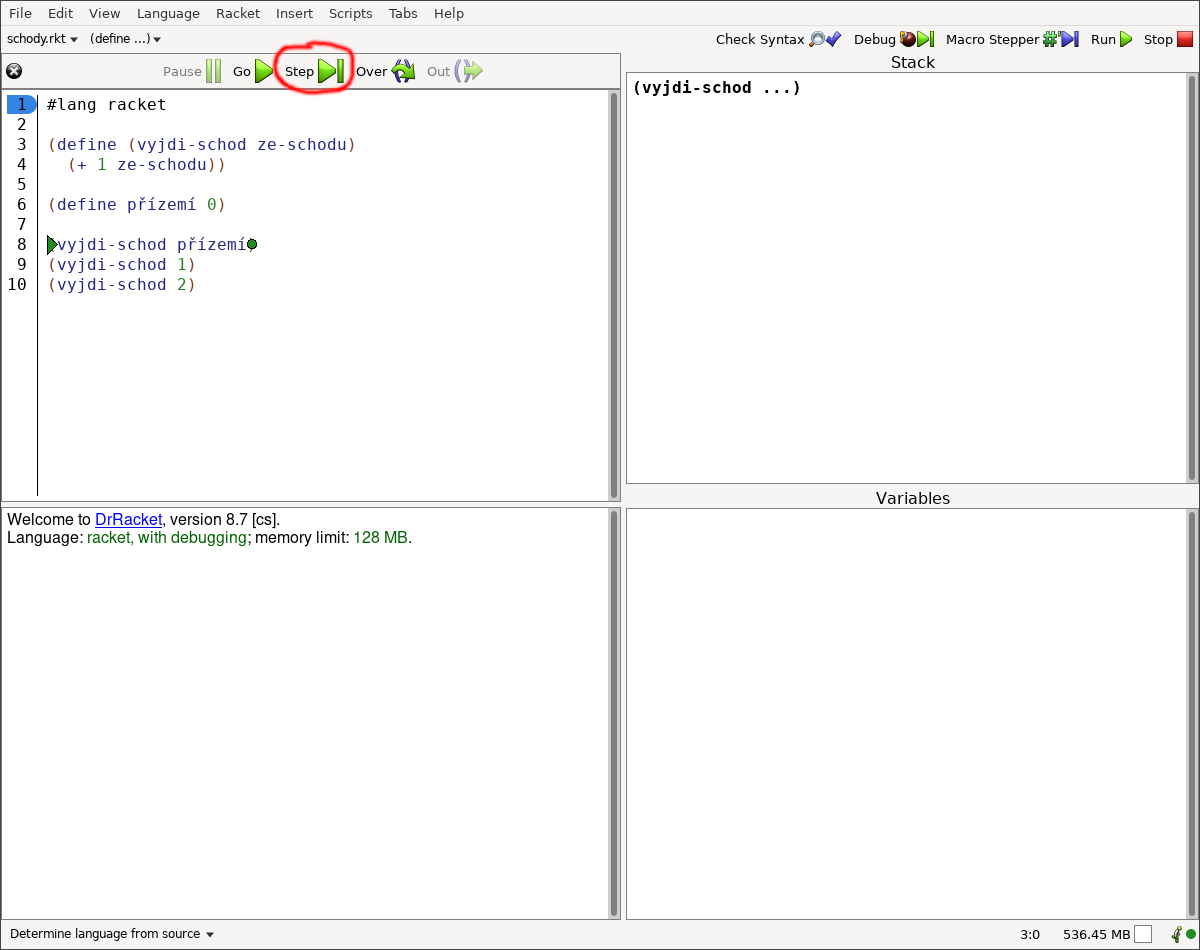The image size is (1200, 950).
Task: Click the Step Over button
Action: point(385,71)
